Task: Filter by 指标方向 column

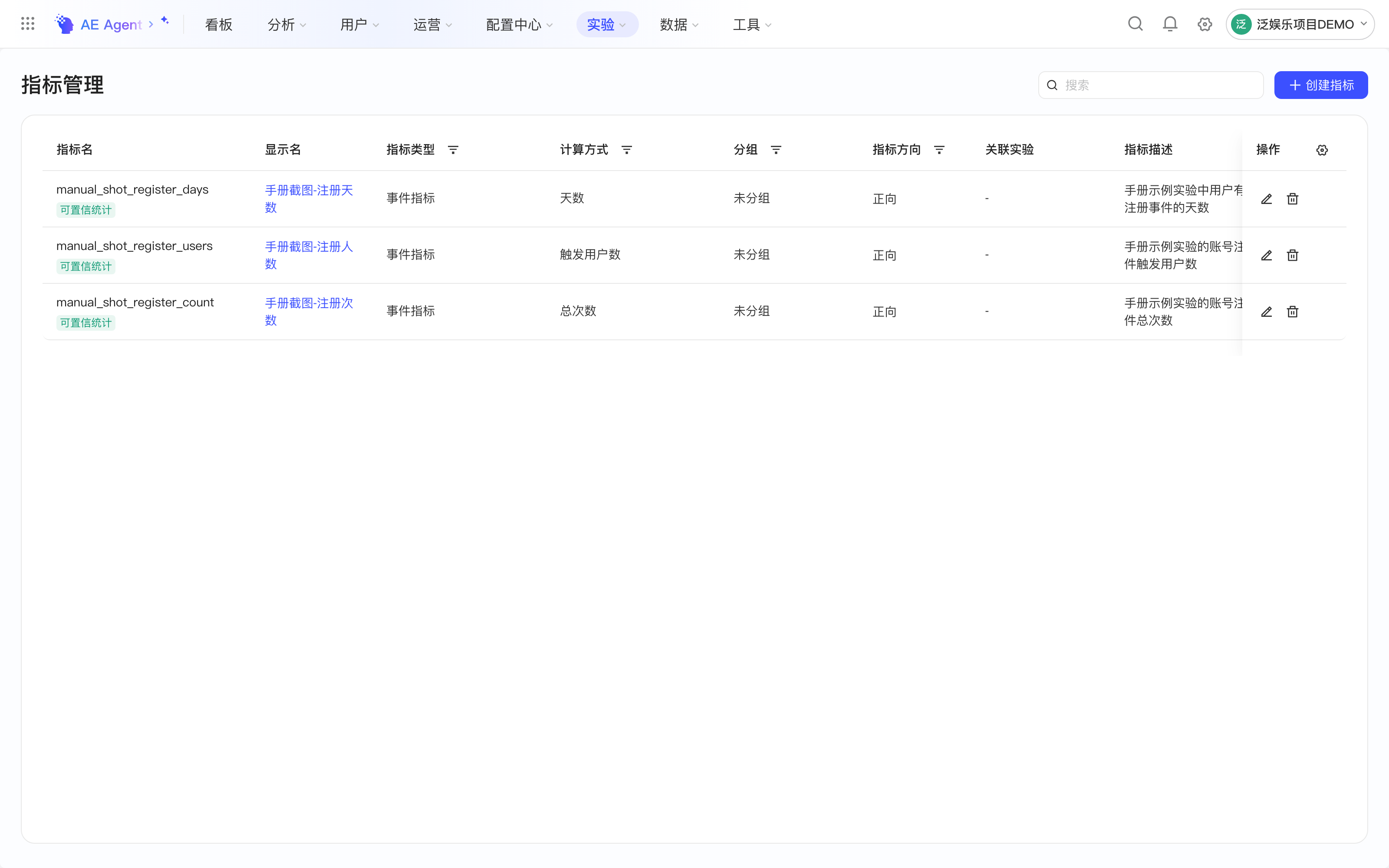Action: tap(939, 150)
